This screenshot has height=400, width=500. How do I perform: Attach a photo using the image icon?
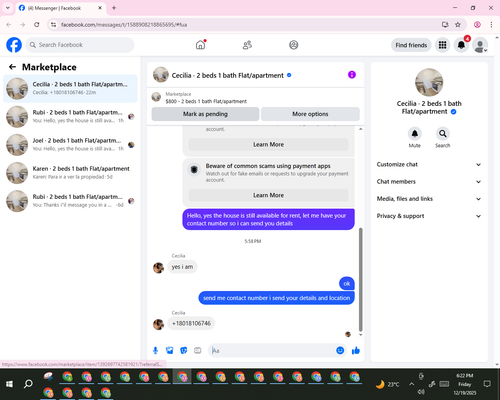[170, 350]
